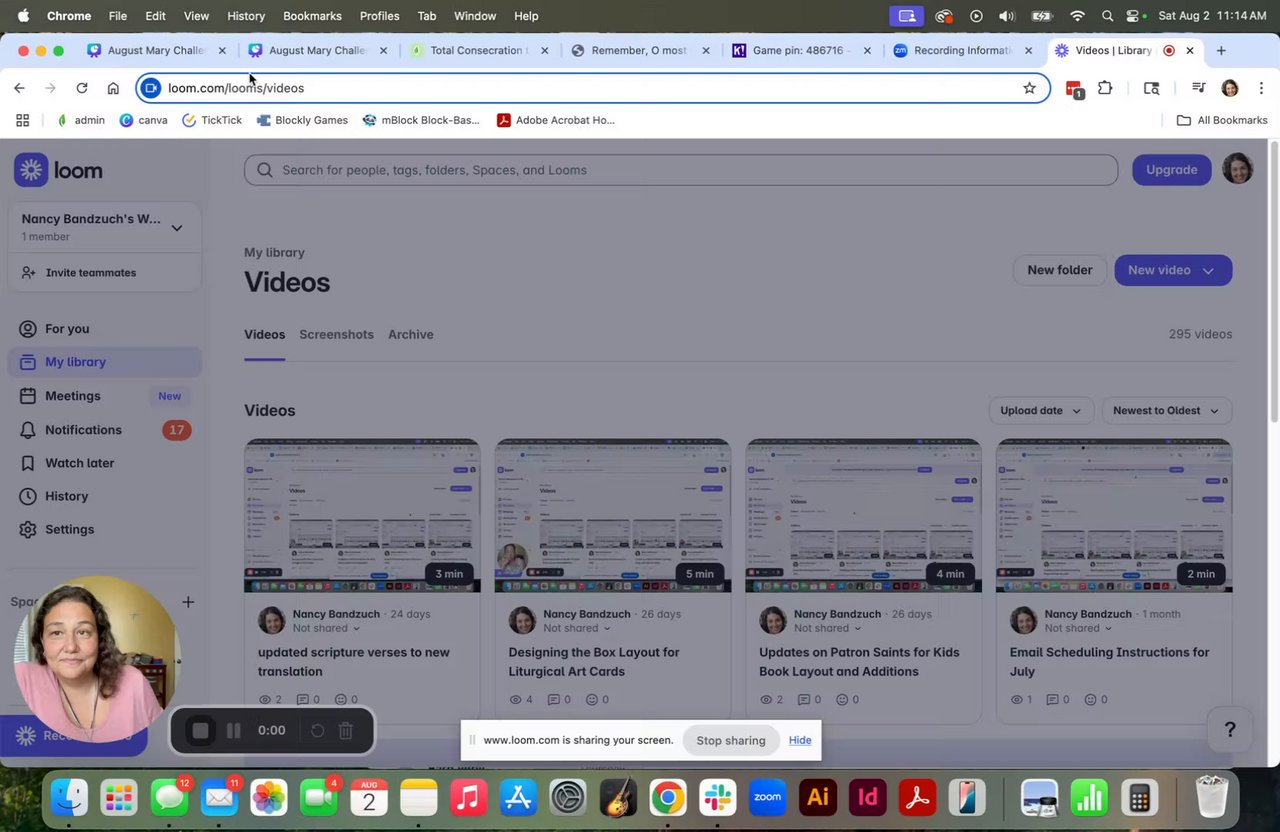The image size is (1280, 832).
Task: Delete the recording with the trash icon
Action: click(345, 731)
